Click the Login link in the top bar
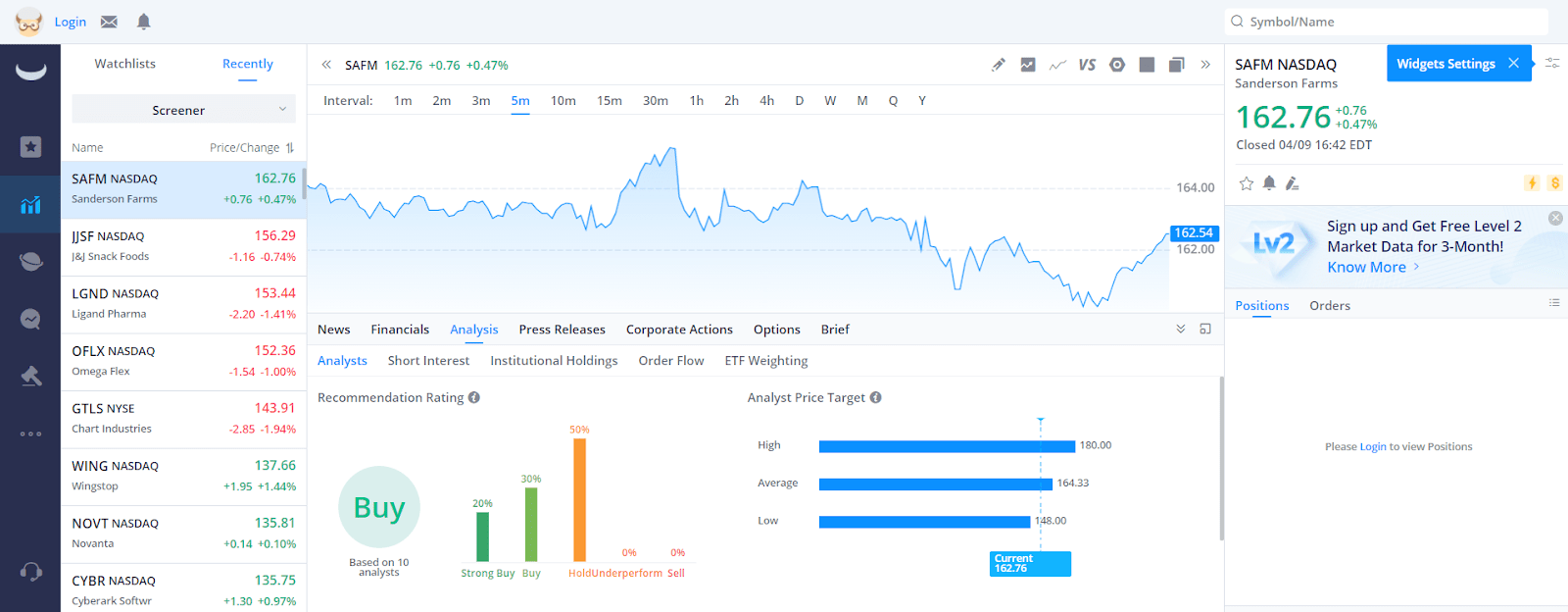Image resolution: width=1568 pixels, height=612 pixels. click(71, 22)
